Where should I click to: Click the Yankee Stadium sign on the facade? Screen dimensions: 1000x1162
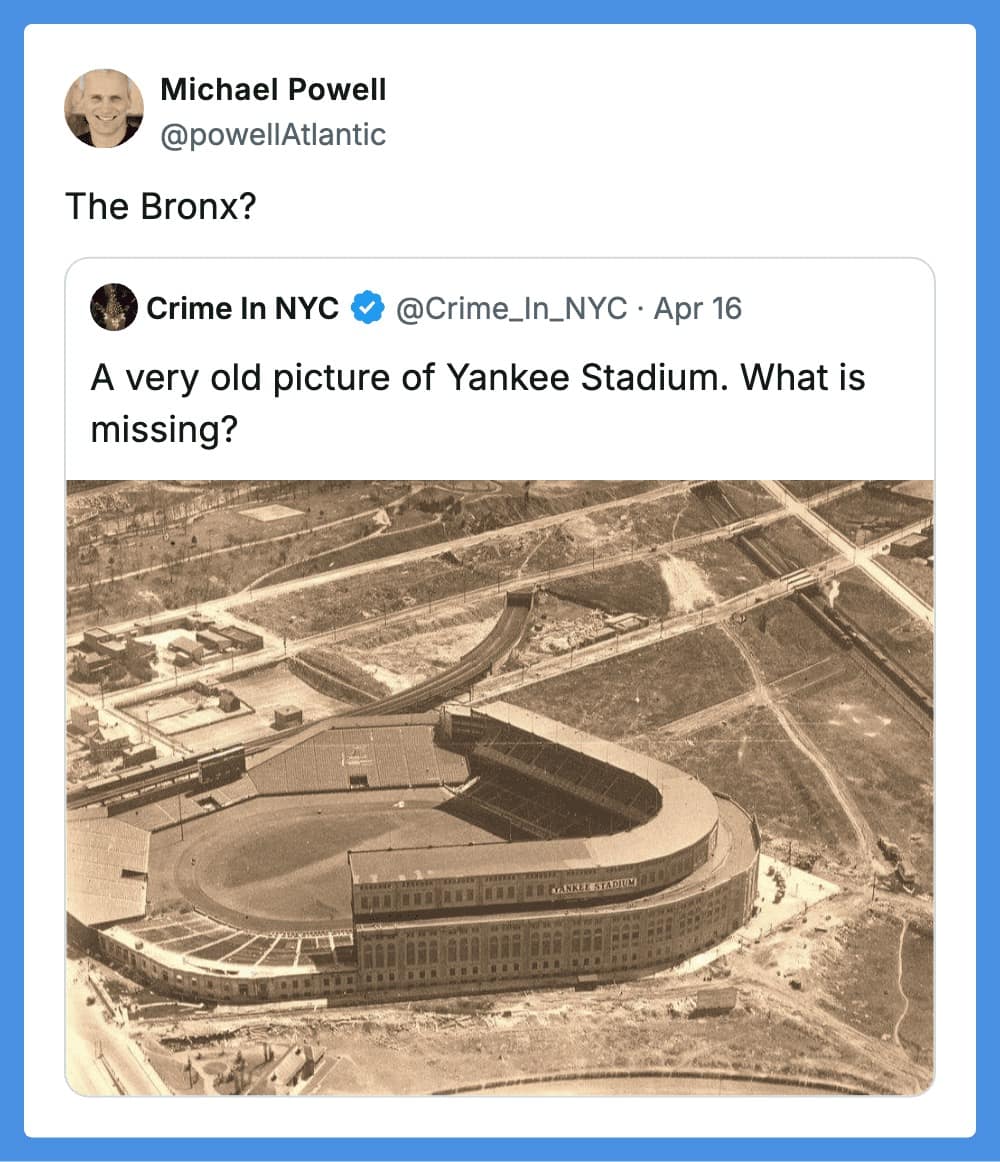point(592,886)
